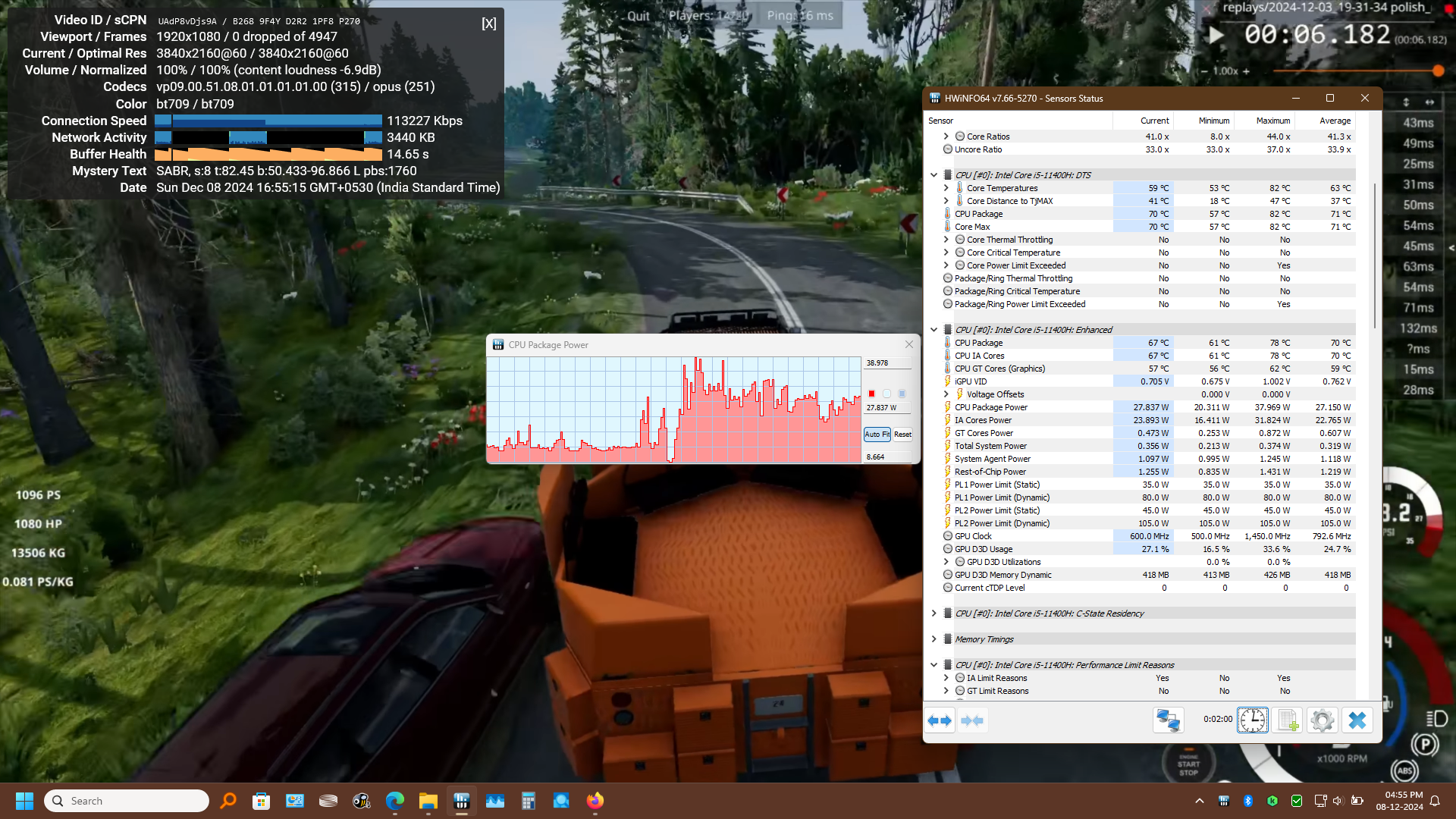The width and height of the screenshot is (1456, 819).
Task: Open Firefox from the taskbar
Action: click(595, 801)
